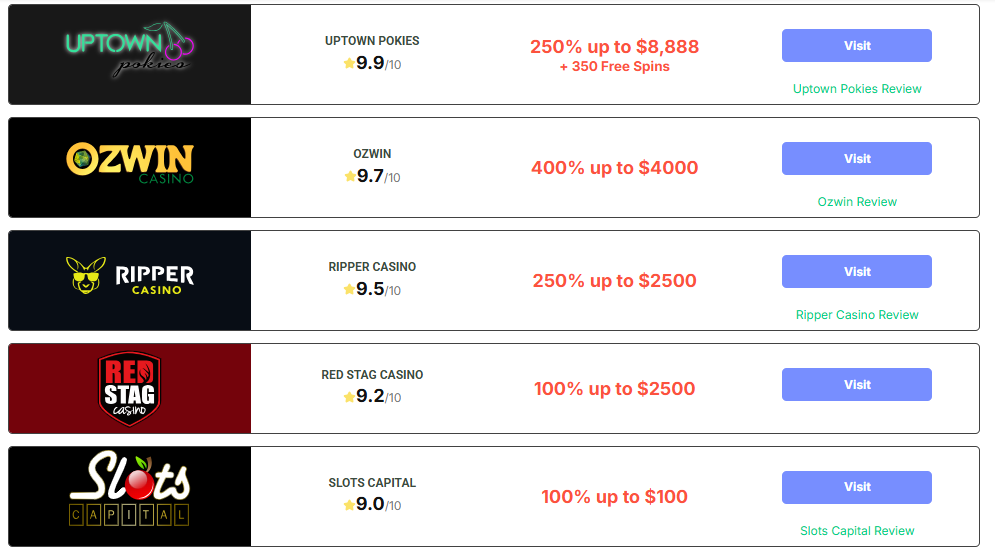Viewport: 995px width, 555px height.
Task: Click the star beside Red Stag 9.2 rating
Action: [x=349, y=396]
